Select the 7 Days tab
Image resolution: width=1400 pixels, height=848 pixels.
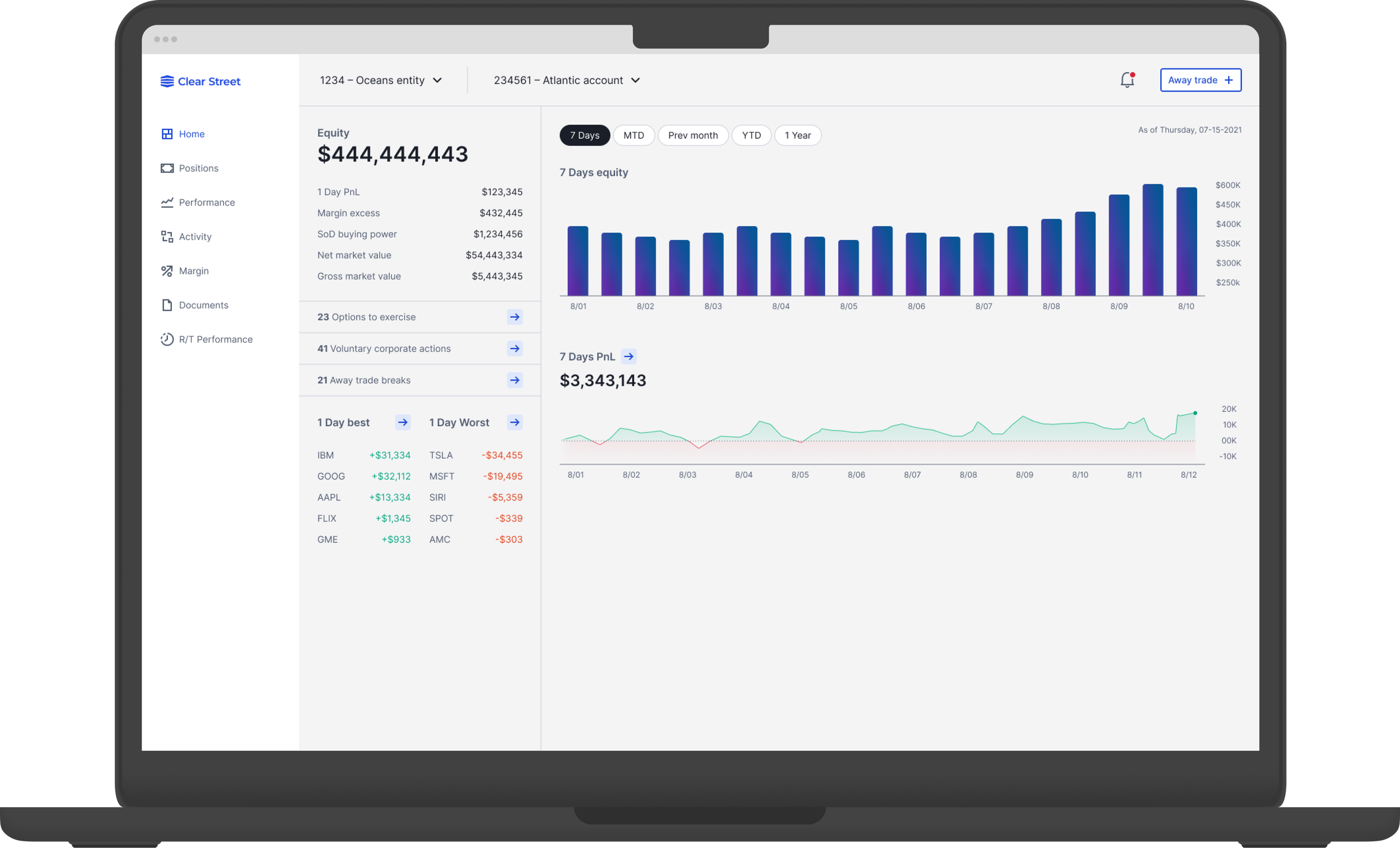[584, 135]
